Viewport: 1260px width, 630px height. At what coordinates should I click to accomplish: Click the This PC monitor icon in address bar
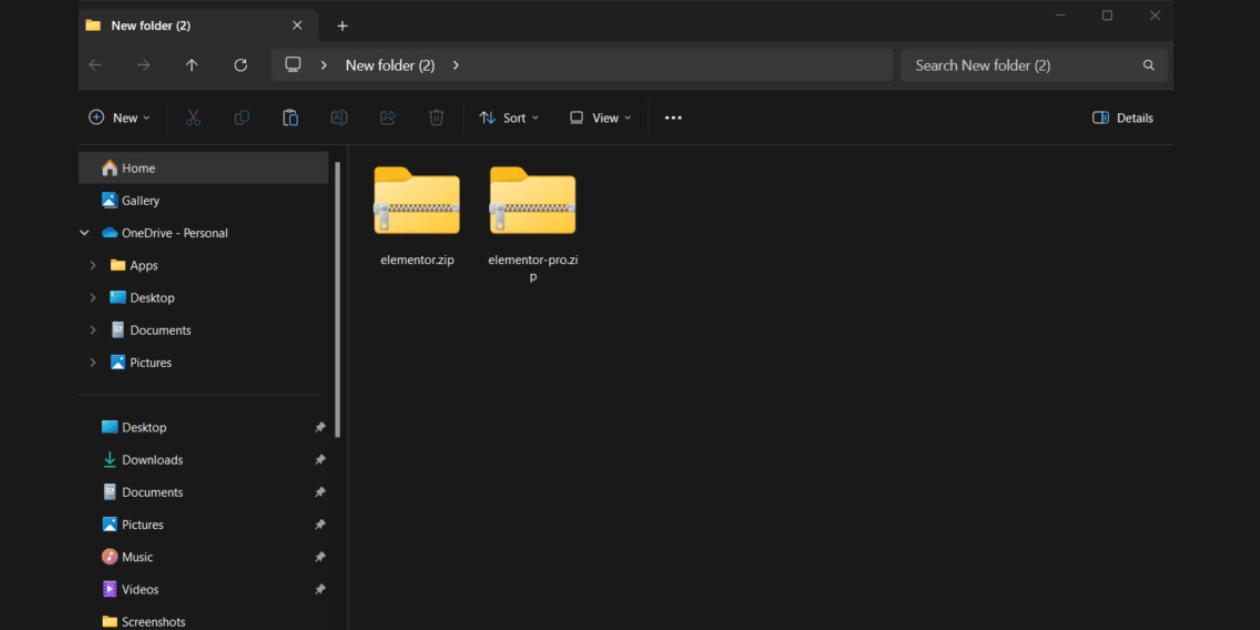point(293,65)
